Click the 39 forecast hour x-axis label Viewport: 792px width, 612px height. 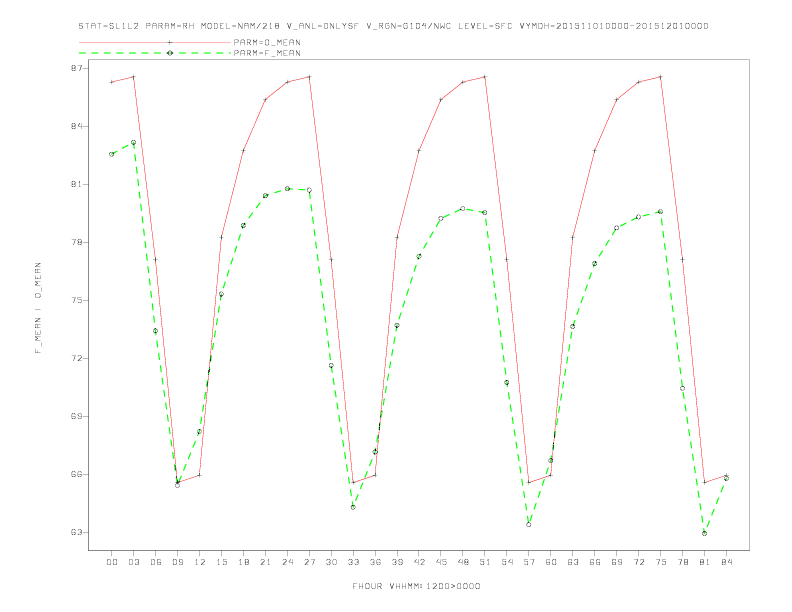pyautogui.click(x=397, y=562)
